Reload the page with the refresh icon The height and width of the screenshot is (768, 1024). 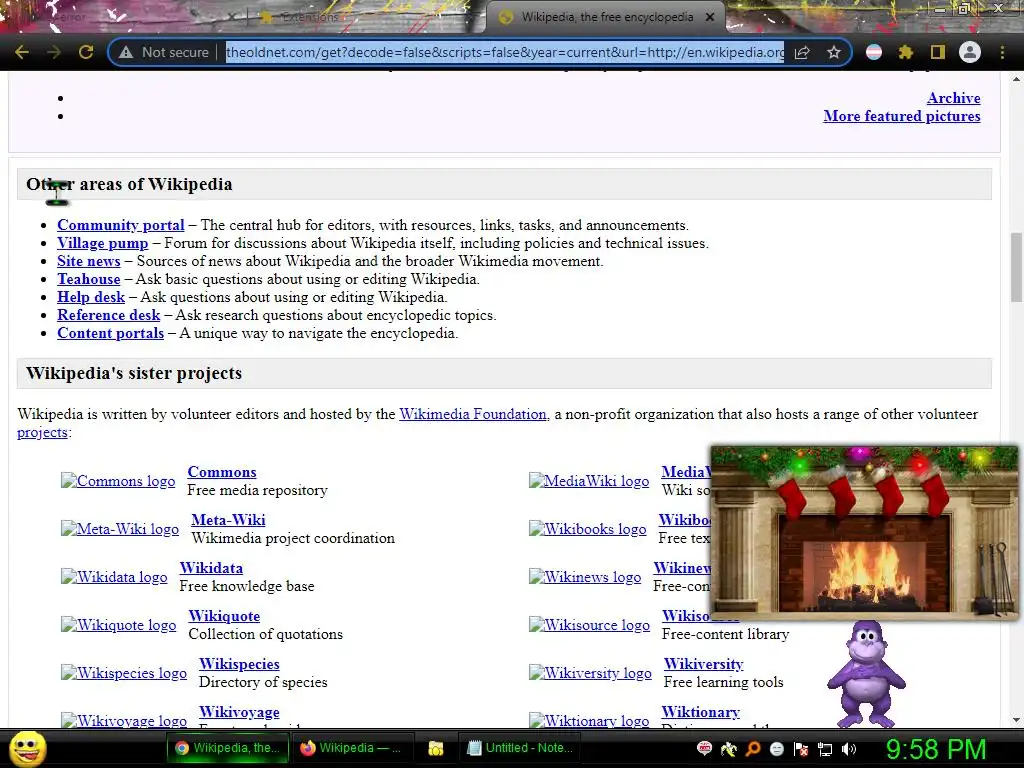pyautogui.click(x=86, y=52)
